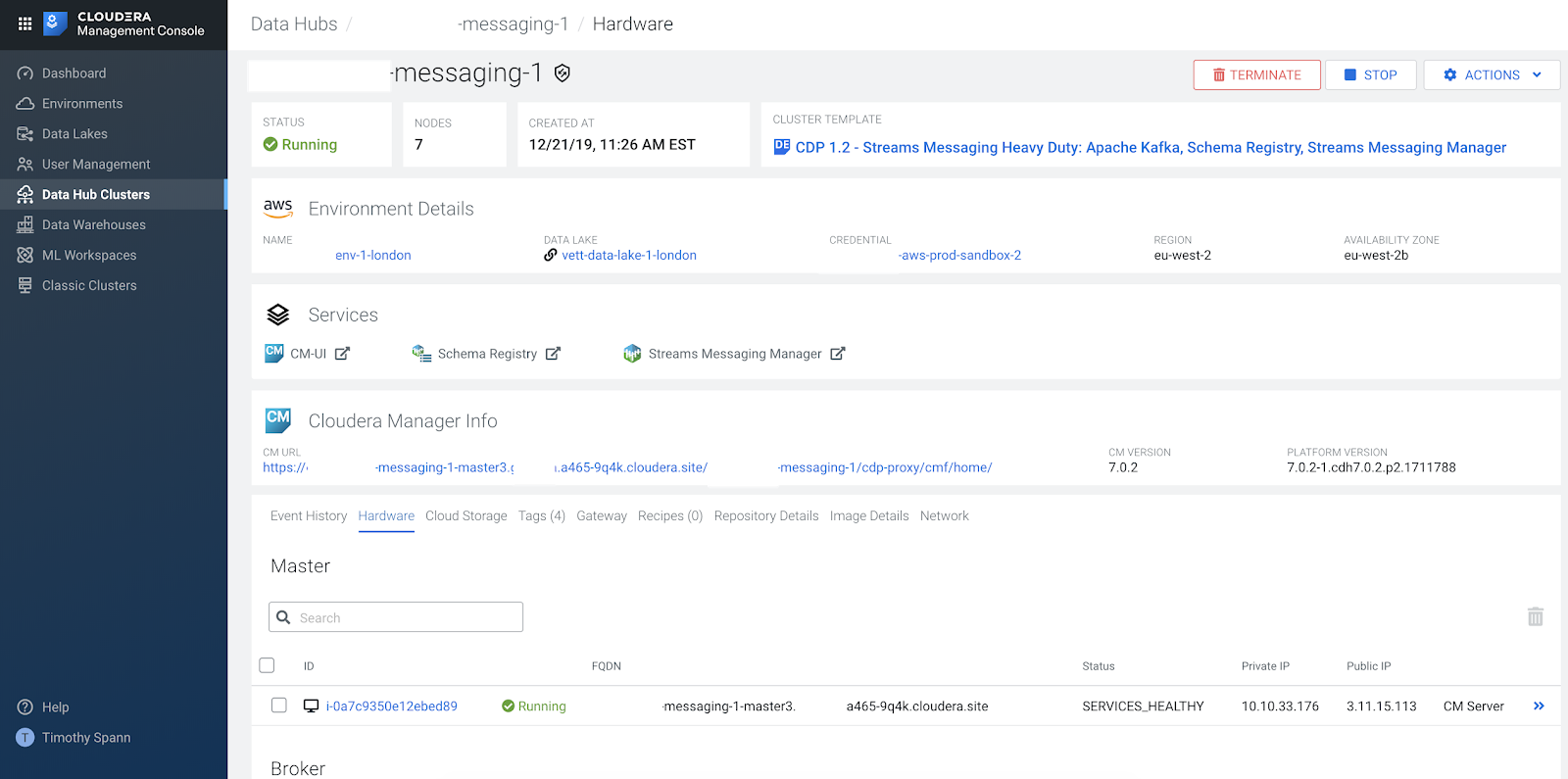
Task: Switch to the Network tab
Action: coord(945,516)
